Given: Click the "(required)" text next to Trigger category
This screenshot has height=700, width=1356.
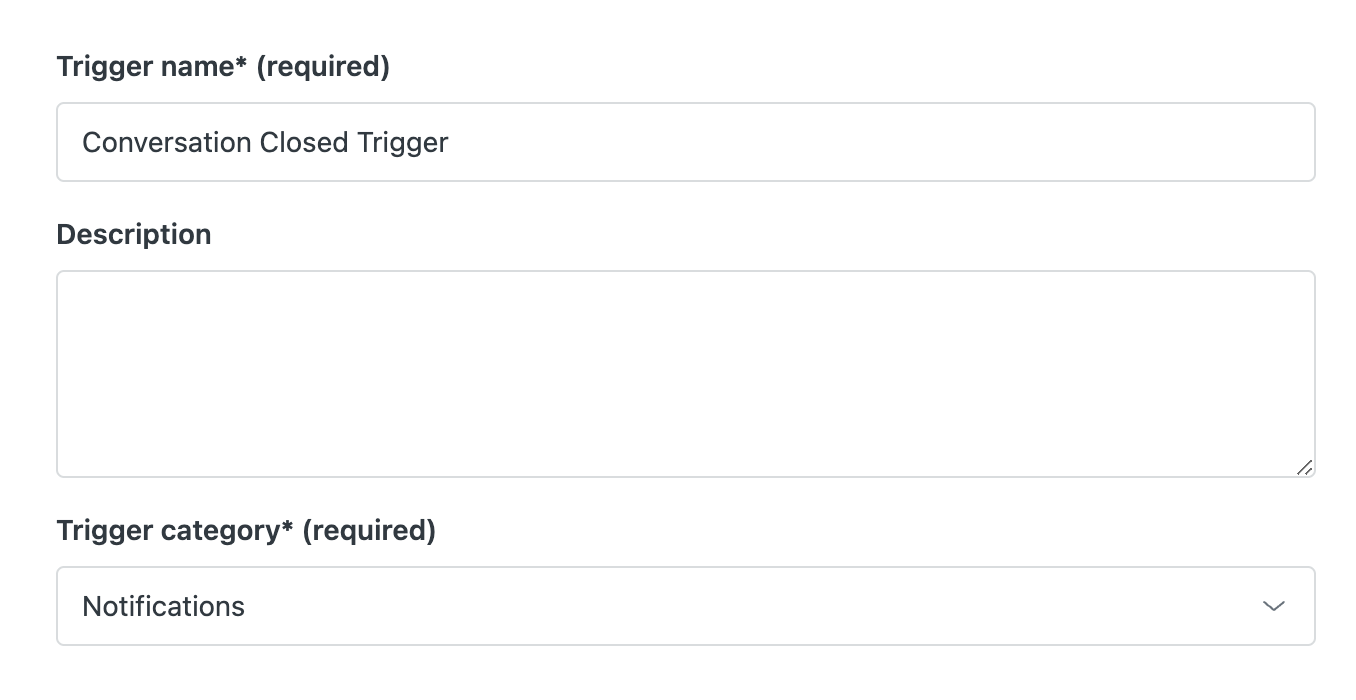Looking at the screenshot, I should pyautogui.click(x=369, y=531).
